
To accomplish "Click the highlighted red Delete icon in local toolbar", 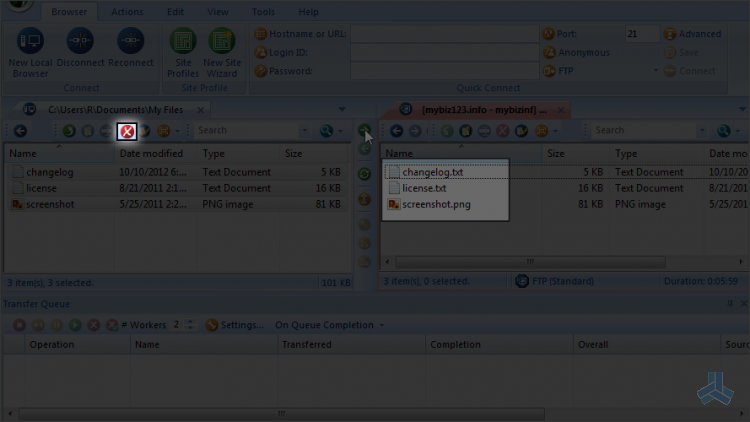I will [127, 131].
